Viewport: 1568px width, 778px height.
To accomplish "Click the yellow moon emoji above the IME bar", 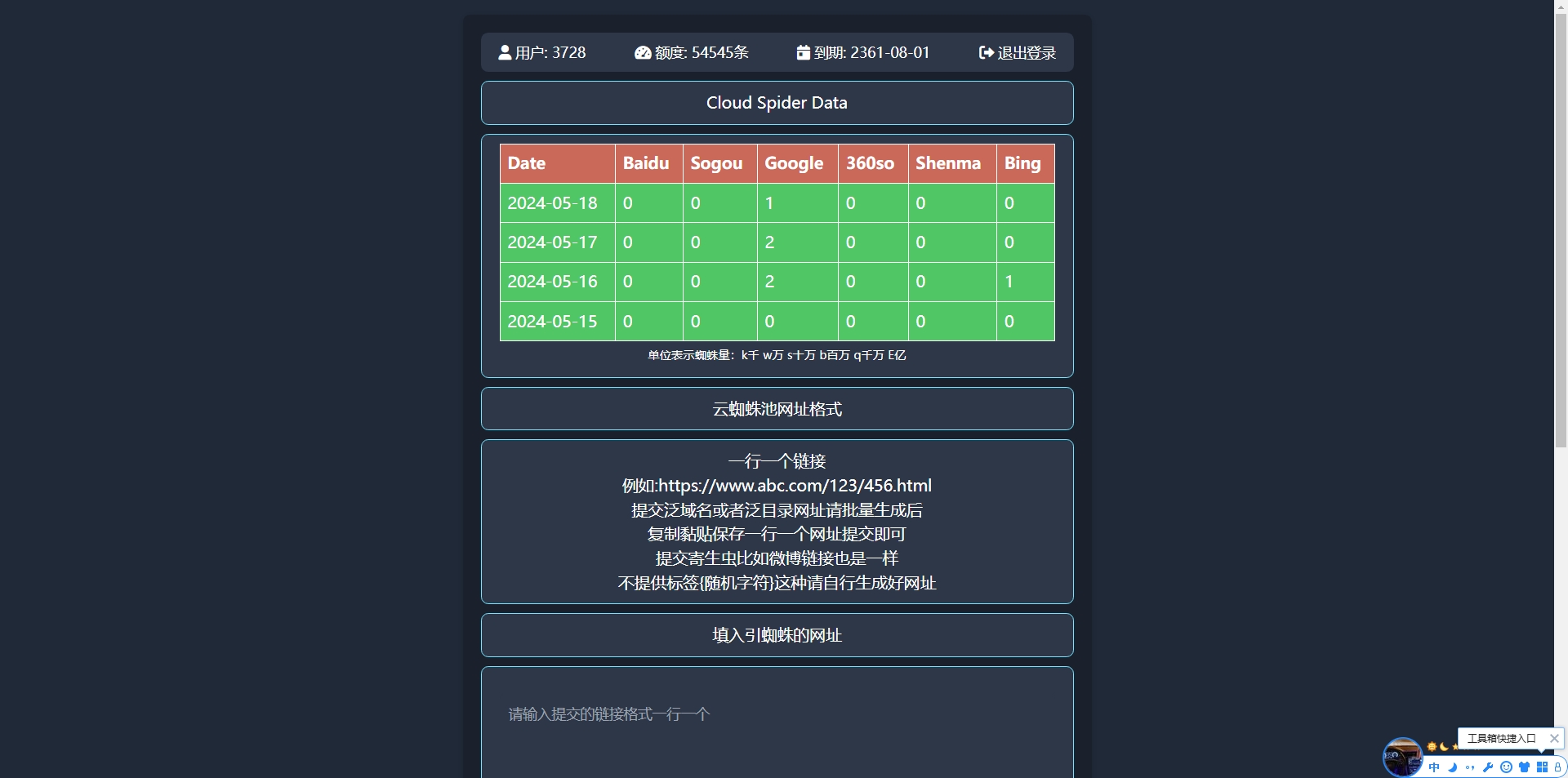I will click(x=1444, y=746).
